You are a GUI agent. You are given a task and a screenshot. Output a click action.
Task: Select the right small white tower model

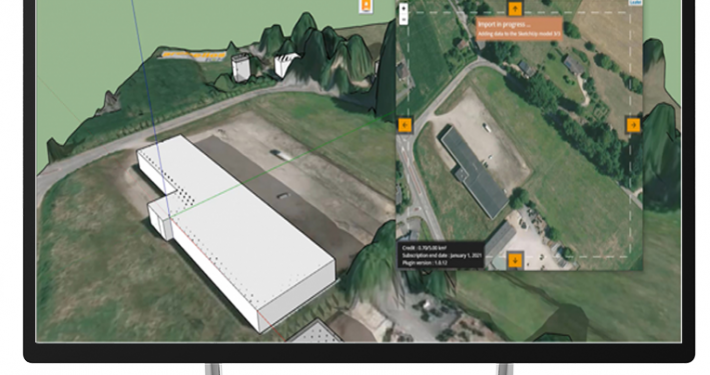point(286,64)
